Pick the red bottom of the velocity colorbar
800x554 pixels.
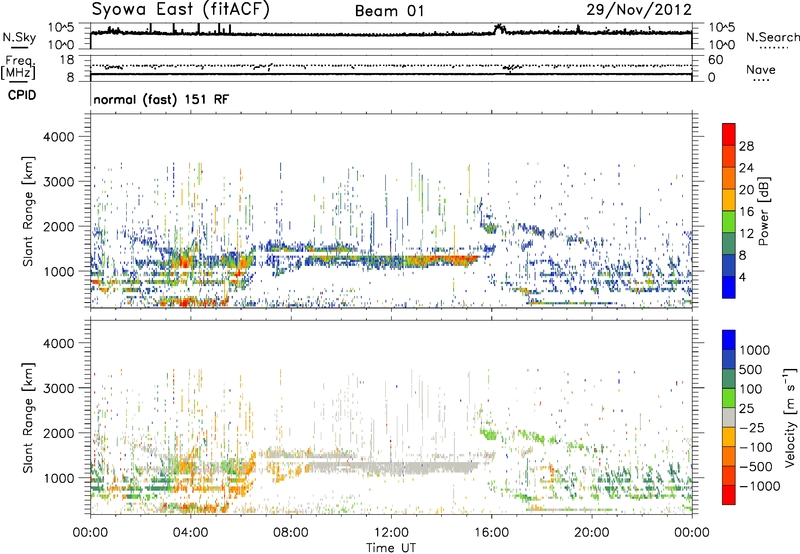(x=729, y=495)
